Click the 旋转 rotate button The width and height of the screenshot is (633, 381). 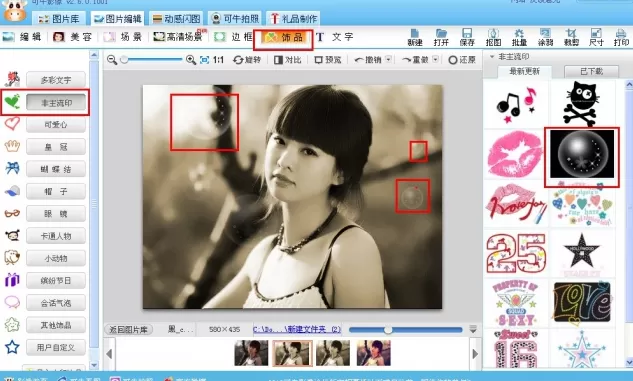247,60
